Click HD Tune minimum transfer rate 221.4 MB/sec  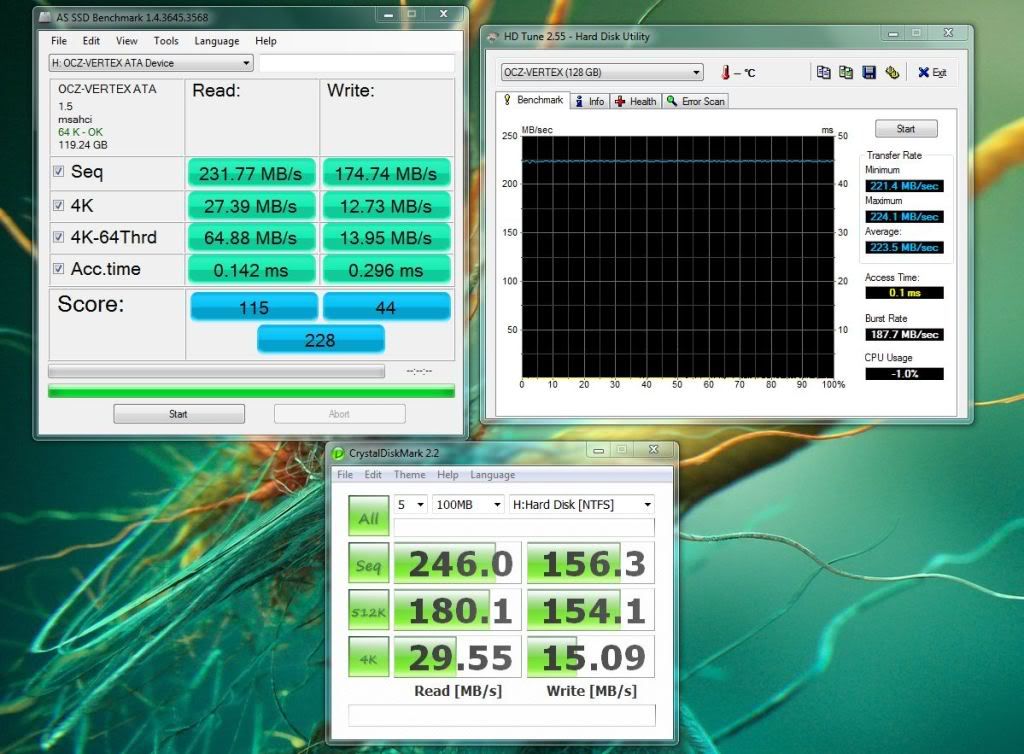(904, 186)
